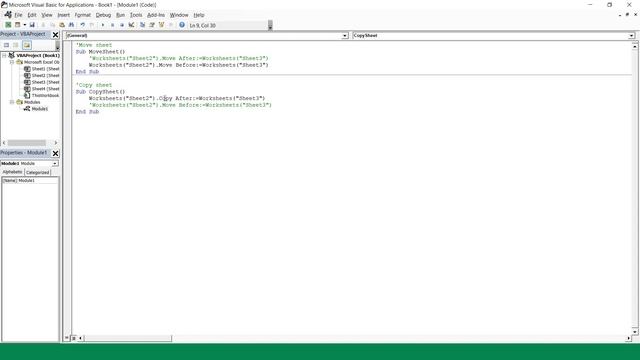Select Sheet4 in the project tree
640x360 pixels.
(x=42, y=89)
